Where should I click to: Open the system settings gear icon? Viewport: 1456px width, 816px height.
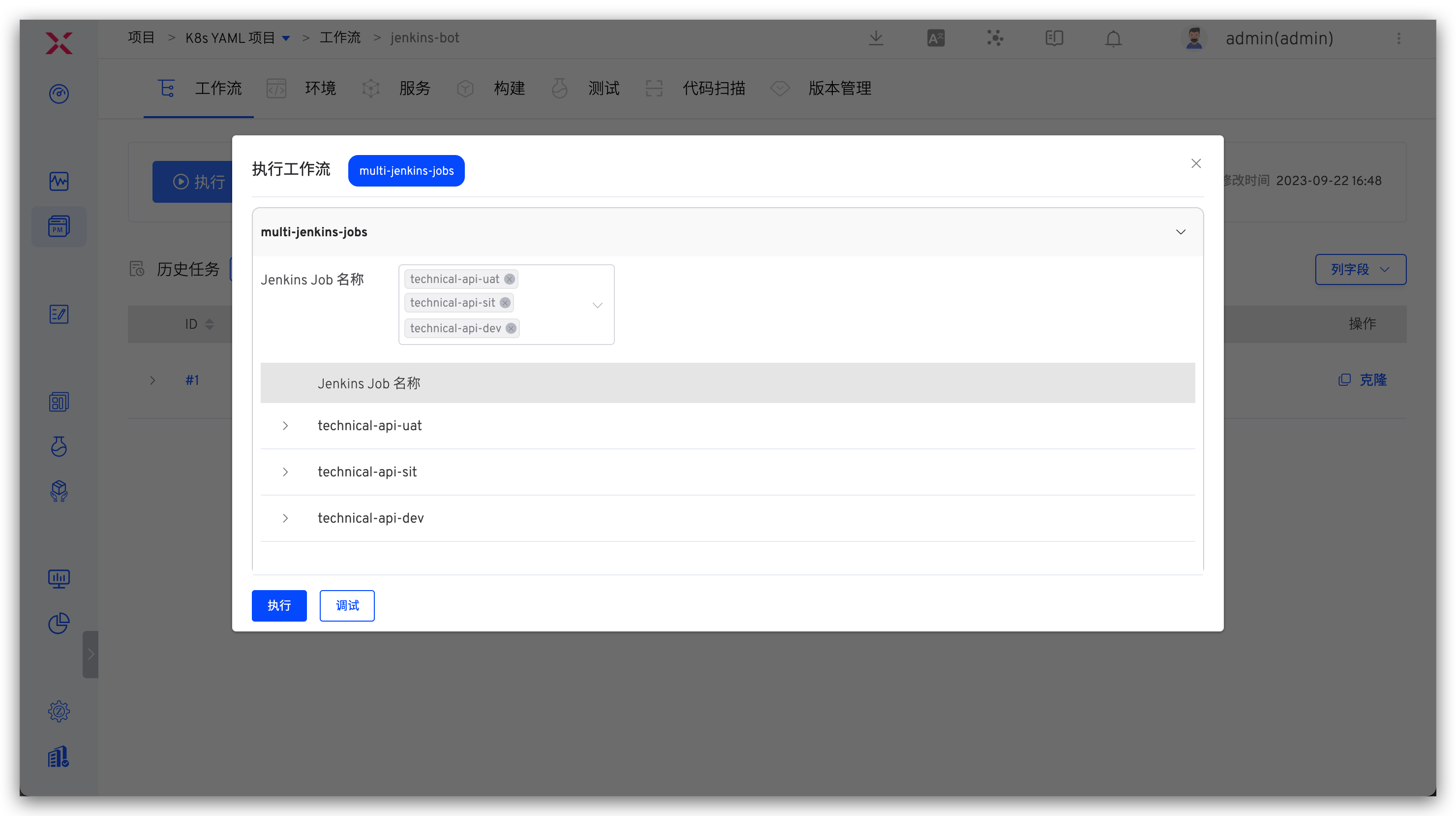coord(59,711)
